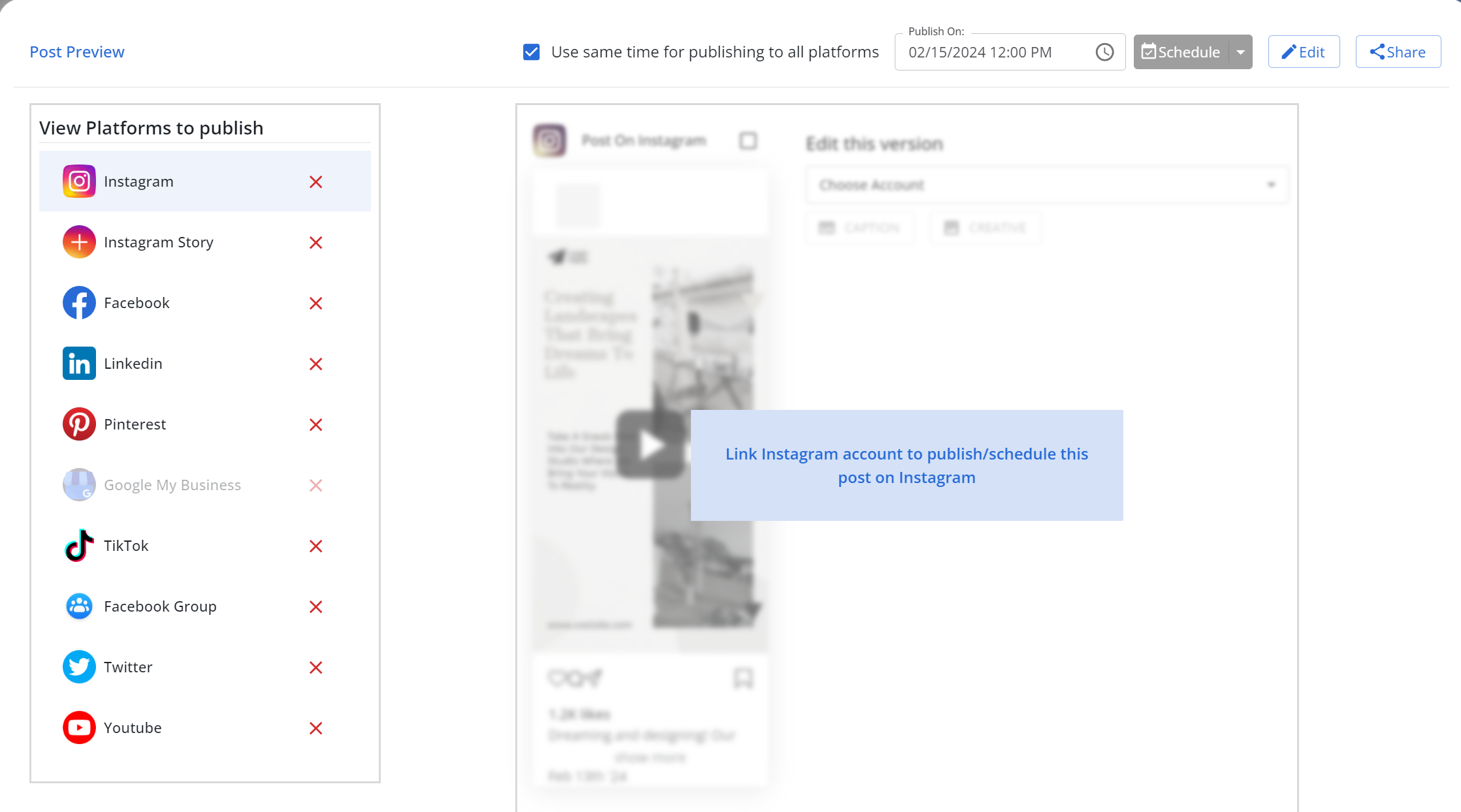
Task: Remove TikTok with its red X
Action: pos(316,546)
